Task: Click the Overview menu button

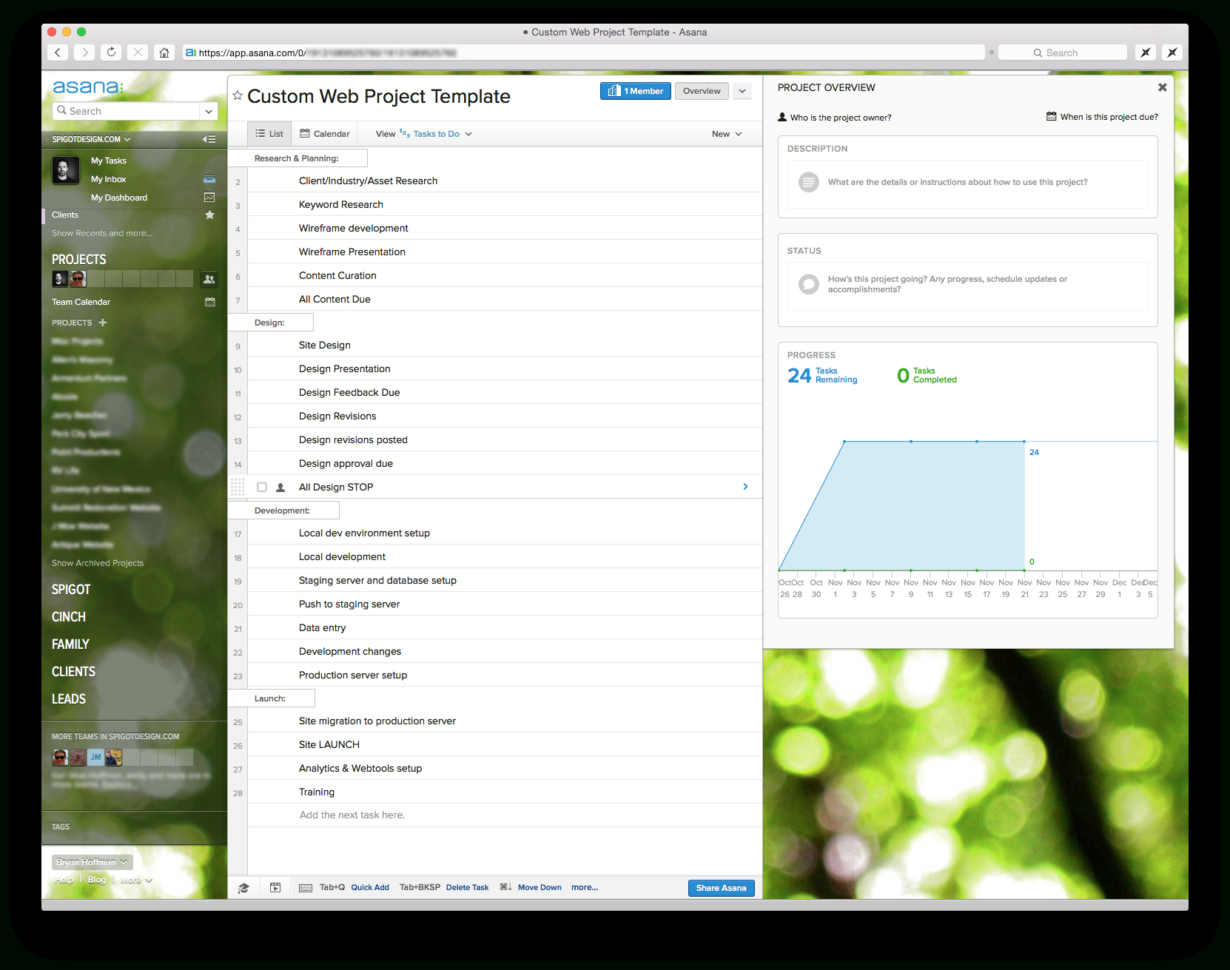Action: click(x=701, y=91)
